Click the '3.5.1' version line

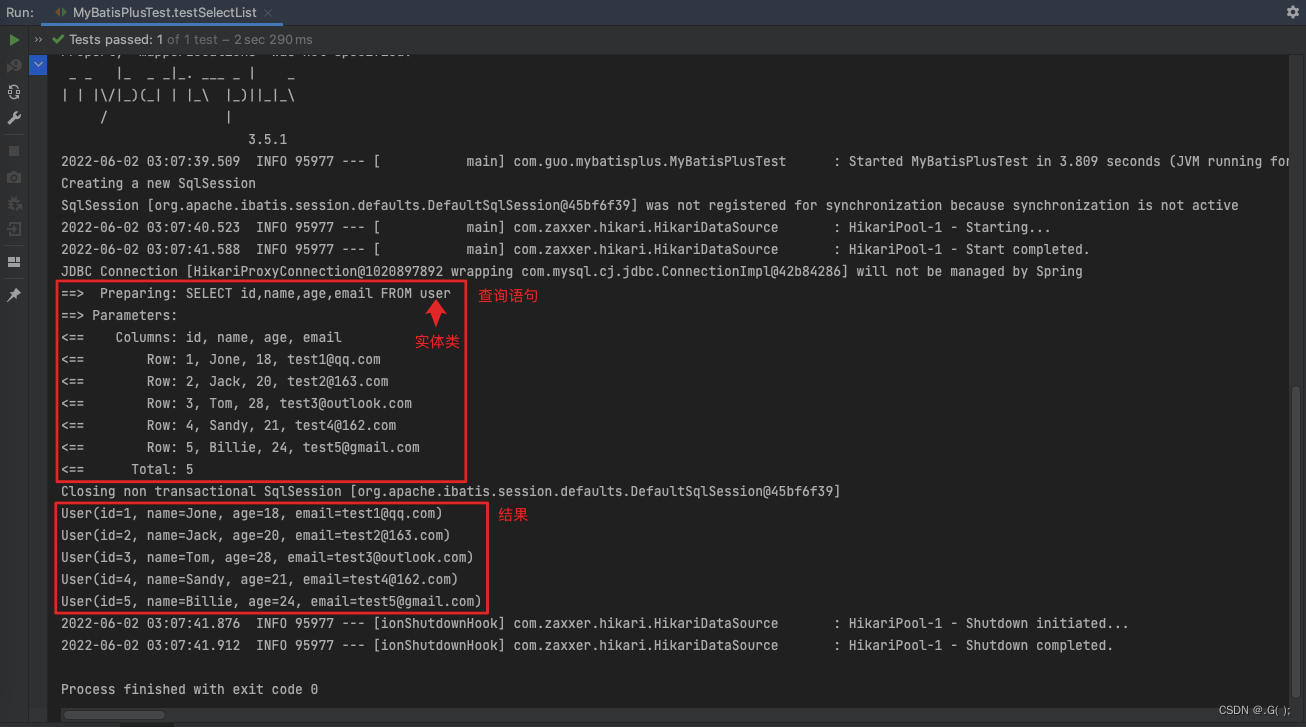pos(267,139)
